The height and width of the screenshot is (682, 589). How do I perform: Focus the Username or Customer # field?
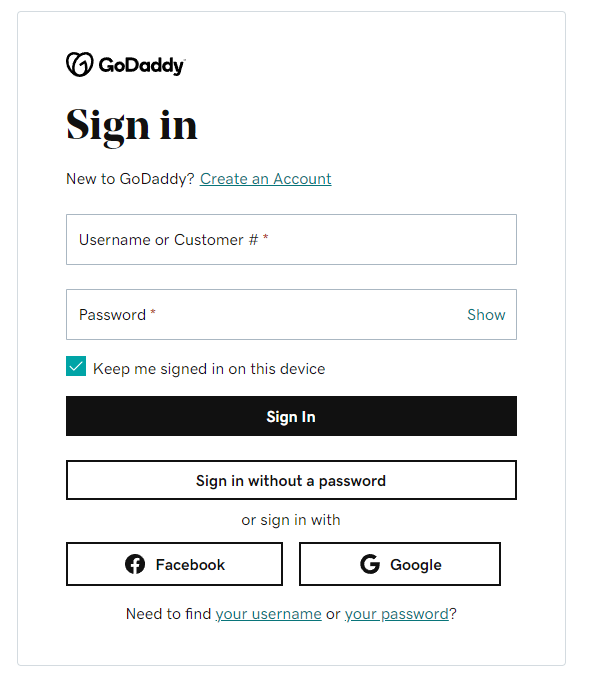(x=291, y=239)
